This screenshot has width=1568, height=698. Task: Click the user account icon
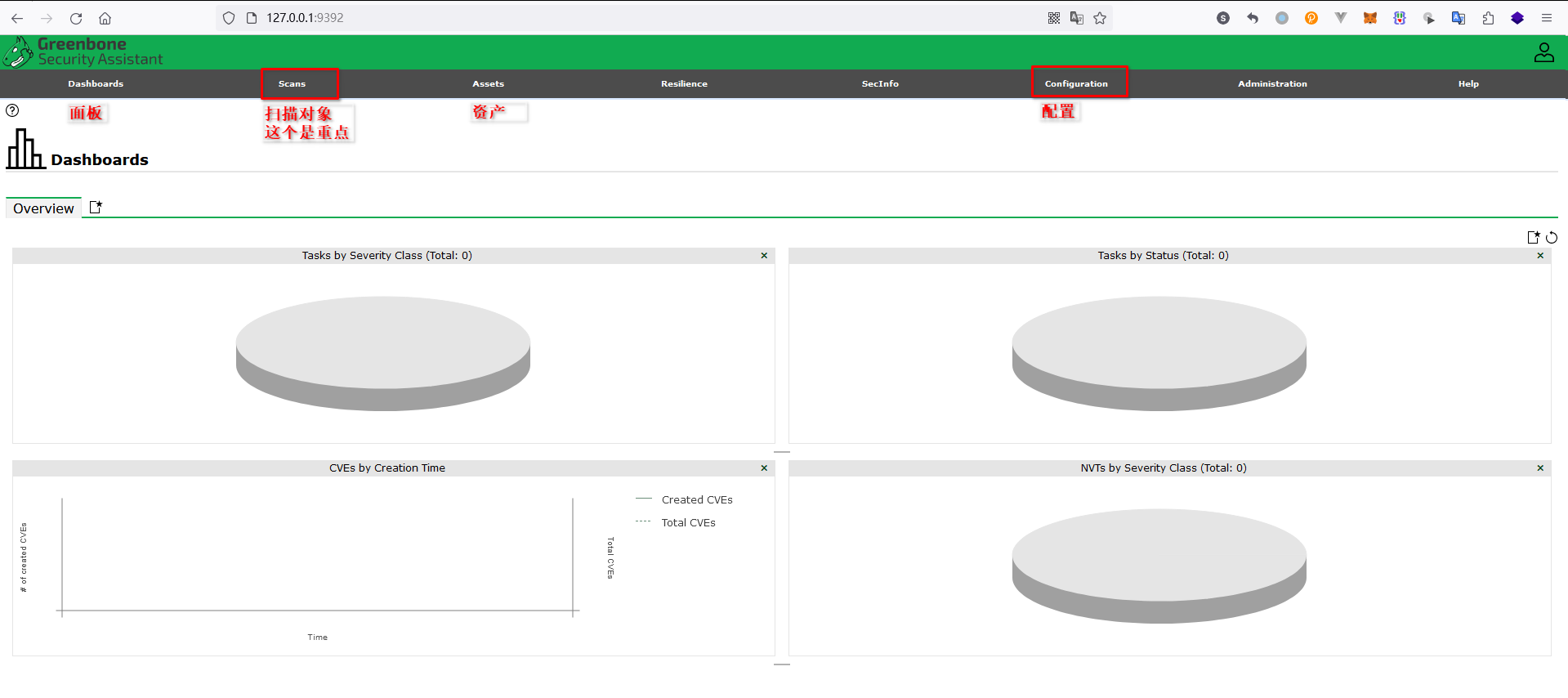click(x=1543, y=53)
